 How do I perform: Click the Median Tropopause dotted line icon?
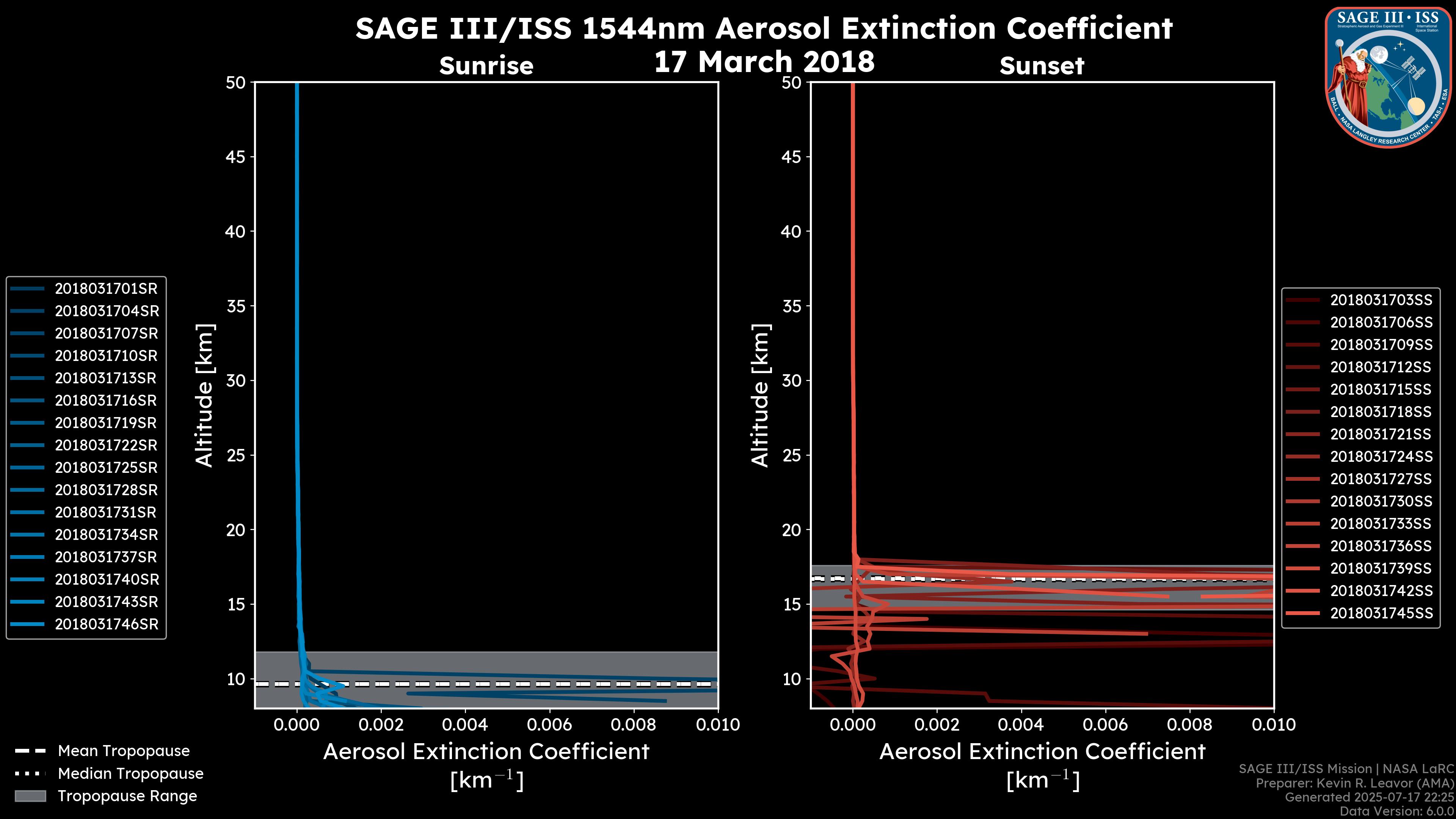coord(30,773)
